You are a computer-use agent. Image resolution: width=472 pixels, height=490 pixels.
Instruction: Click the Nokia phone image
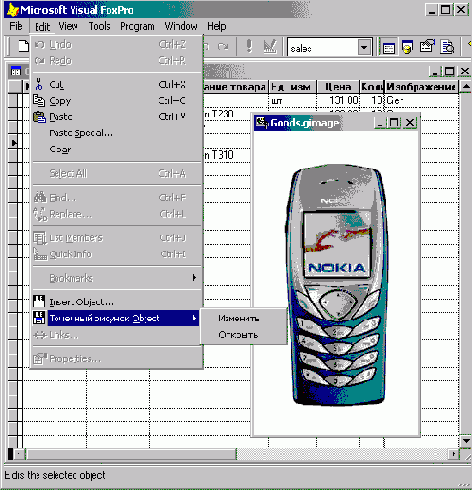(336, 285)
